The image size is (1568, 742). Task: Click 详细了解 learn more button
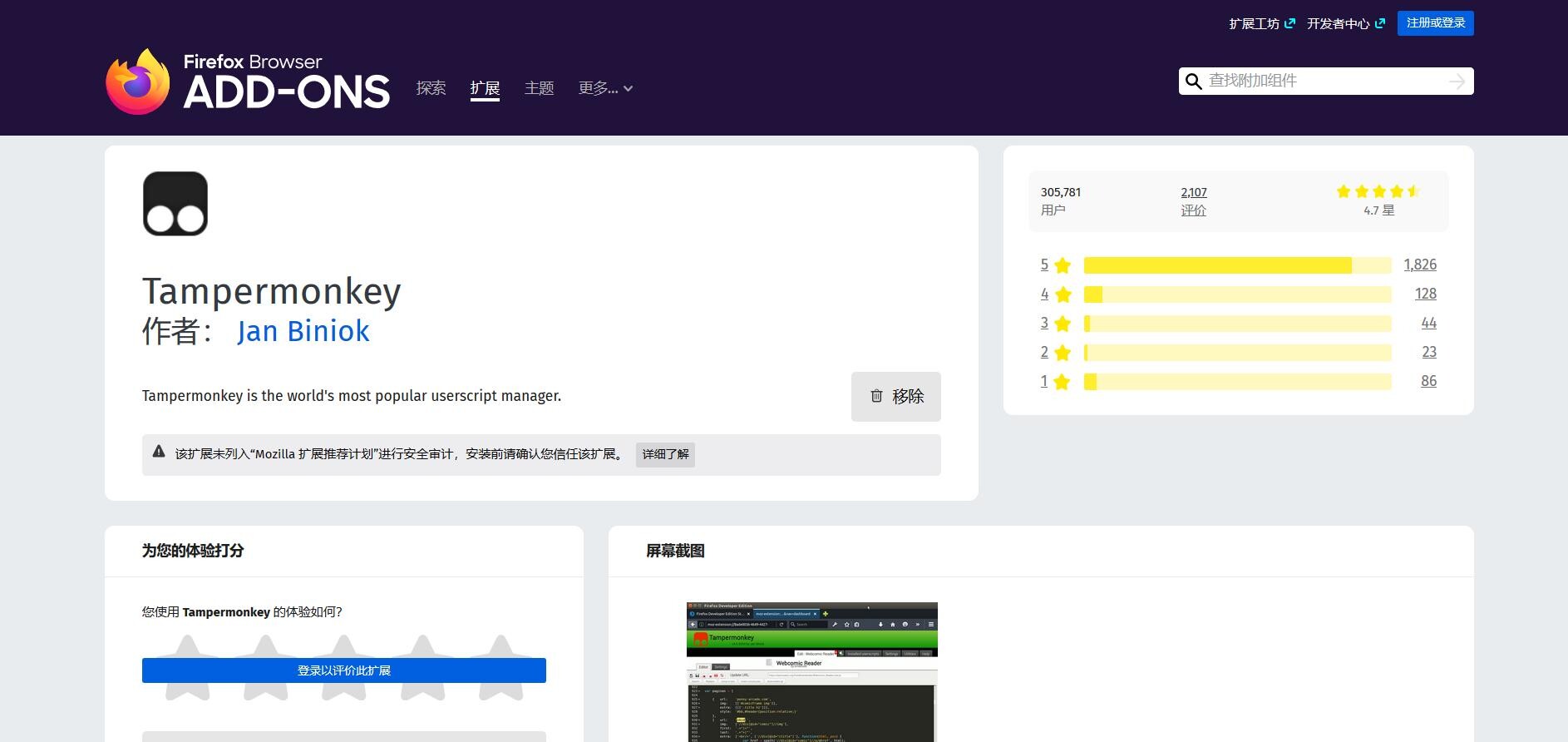tap(665, 454)
